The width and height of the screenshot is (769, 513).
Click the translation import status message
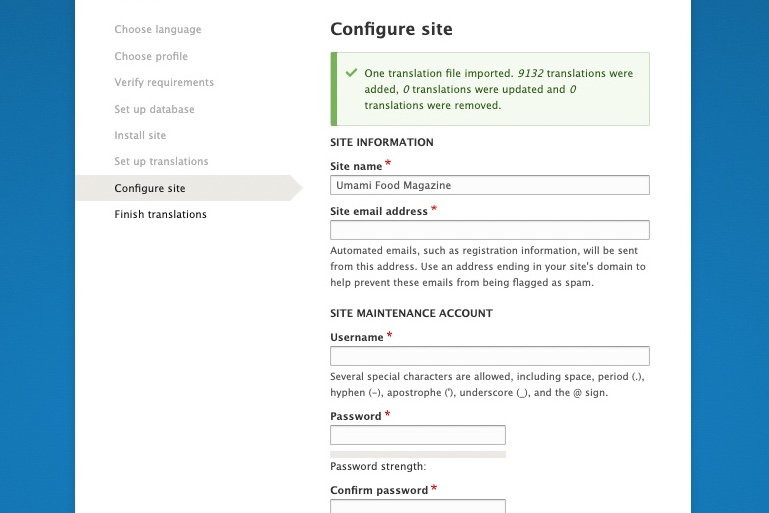pos(498,89)
